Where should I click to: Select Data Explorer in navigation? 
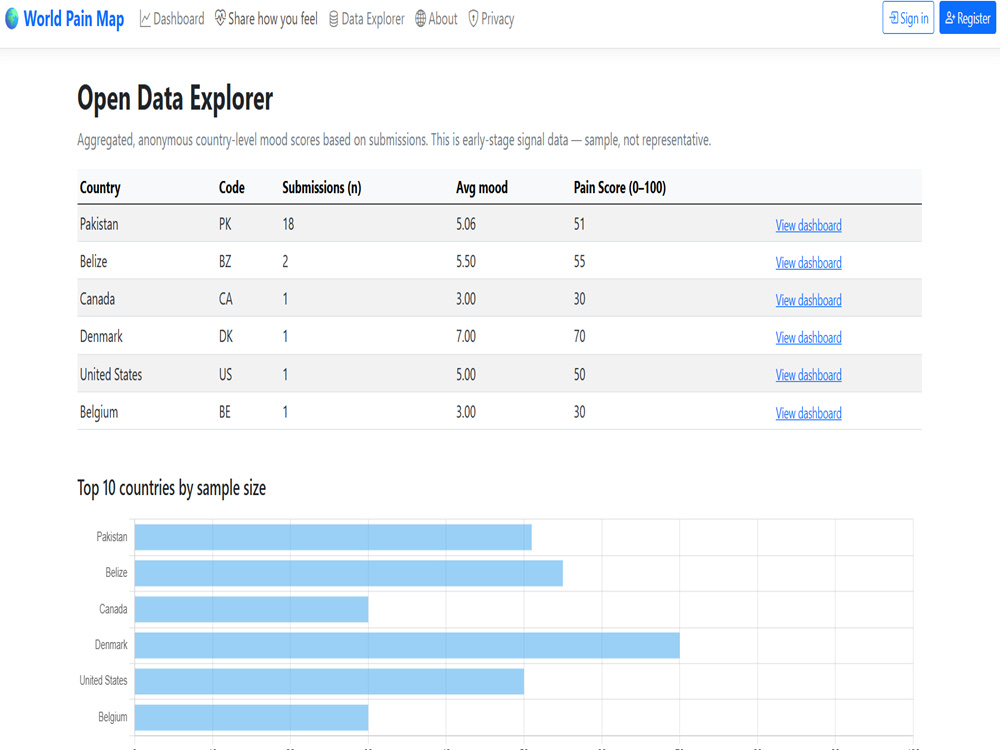[x=367, y=19]
